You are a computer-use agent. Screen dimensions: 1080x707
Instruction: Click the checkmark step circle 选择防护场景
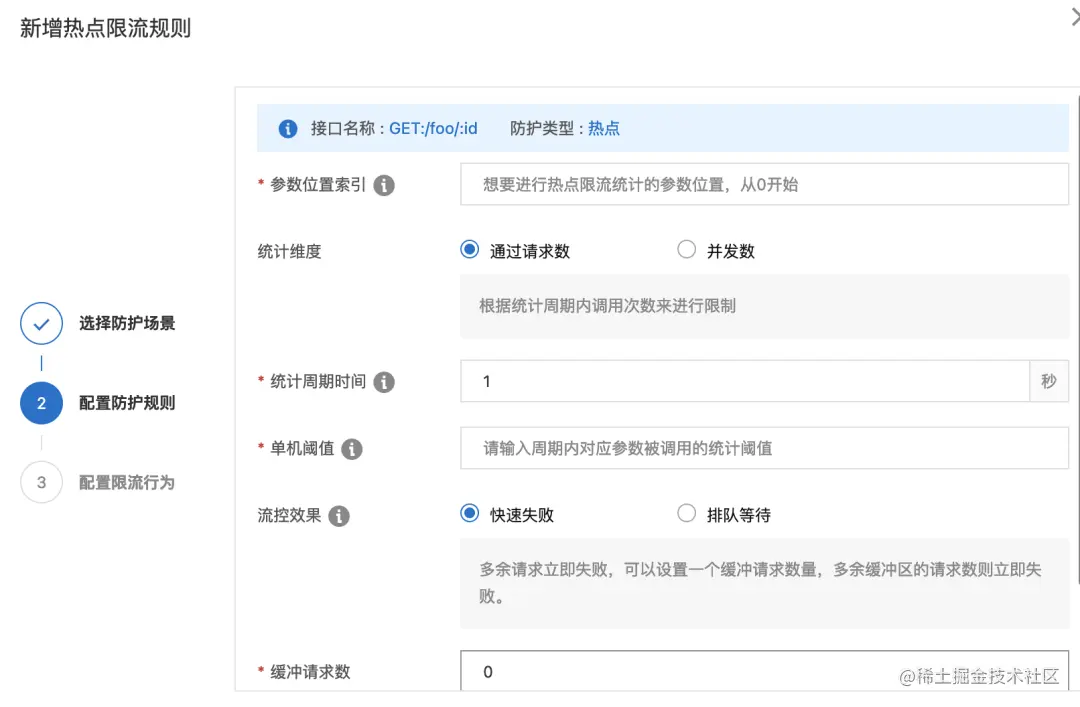[41, 323]
